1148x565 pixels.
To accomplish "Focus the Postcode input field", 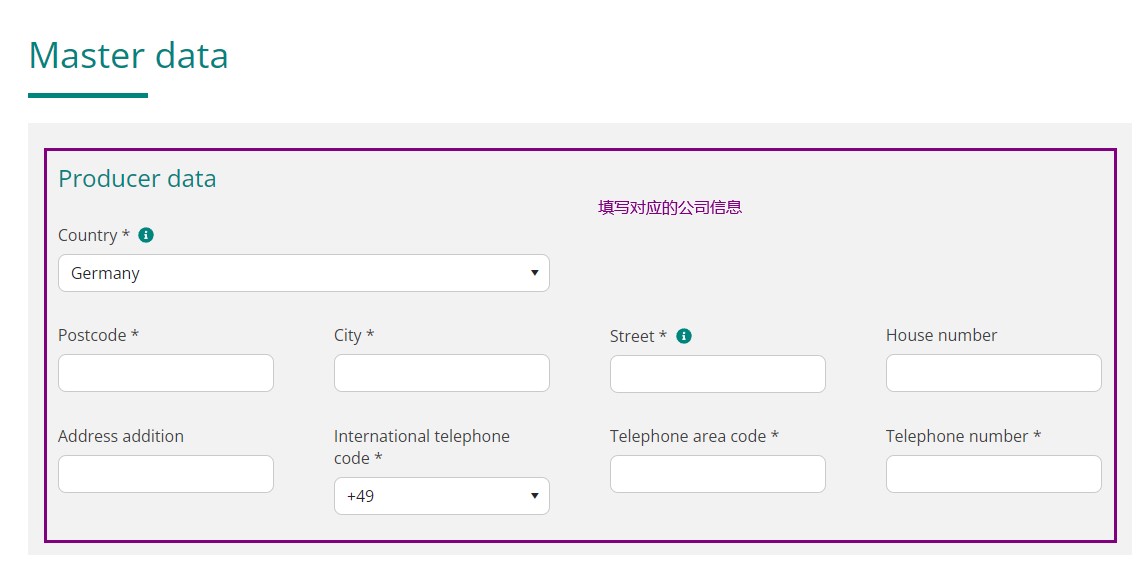I will [166, 373].
